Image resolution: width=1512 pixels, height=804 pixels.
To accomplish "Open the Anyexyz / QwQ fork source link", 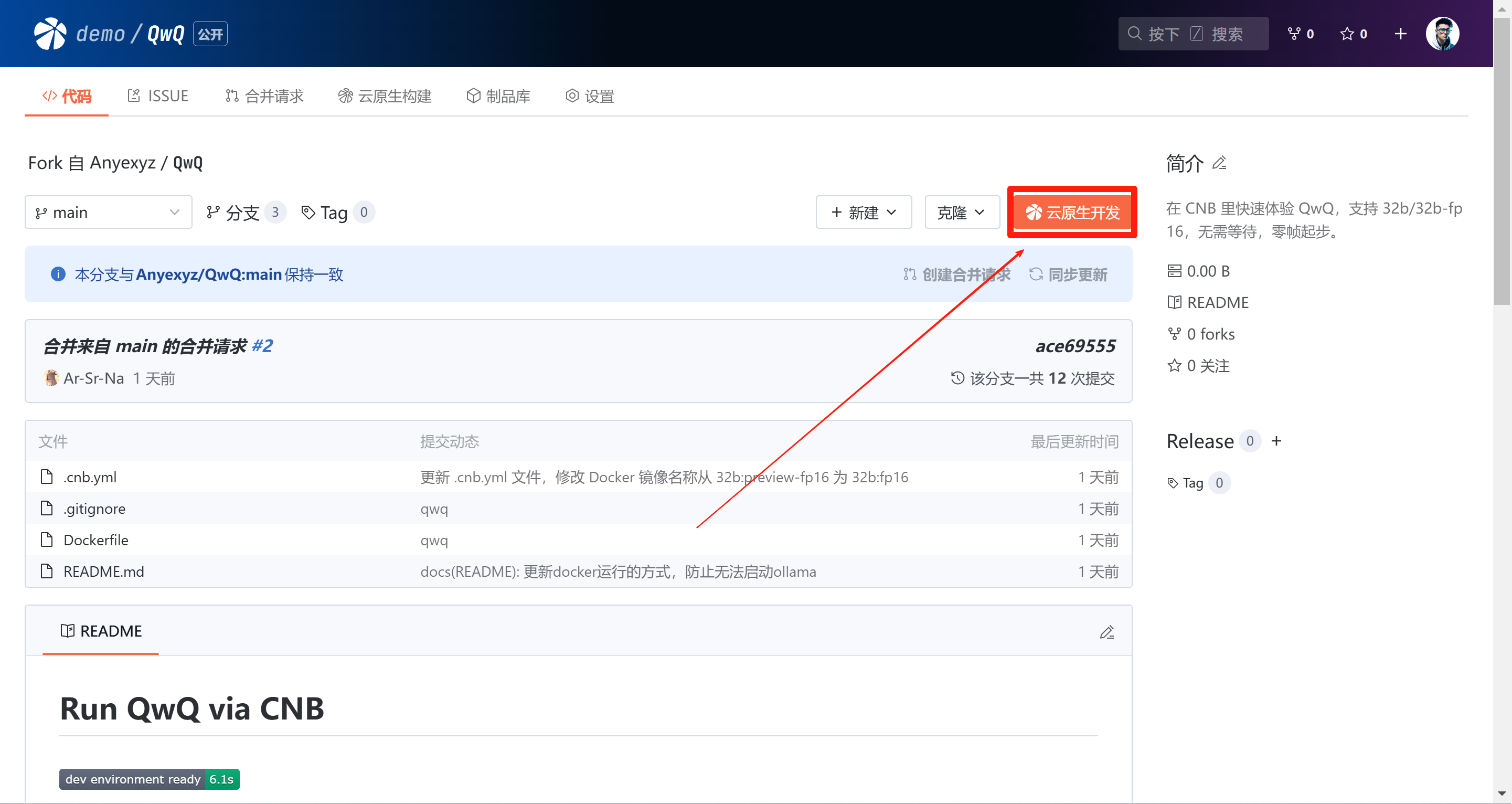I will (x=146, y=163).
